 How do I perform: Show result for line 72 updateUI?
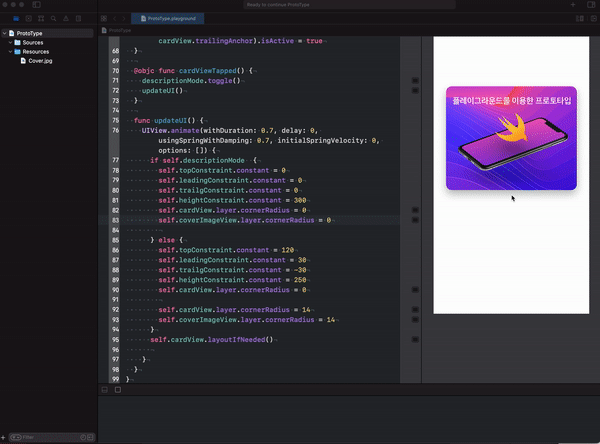coord(415,90)
